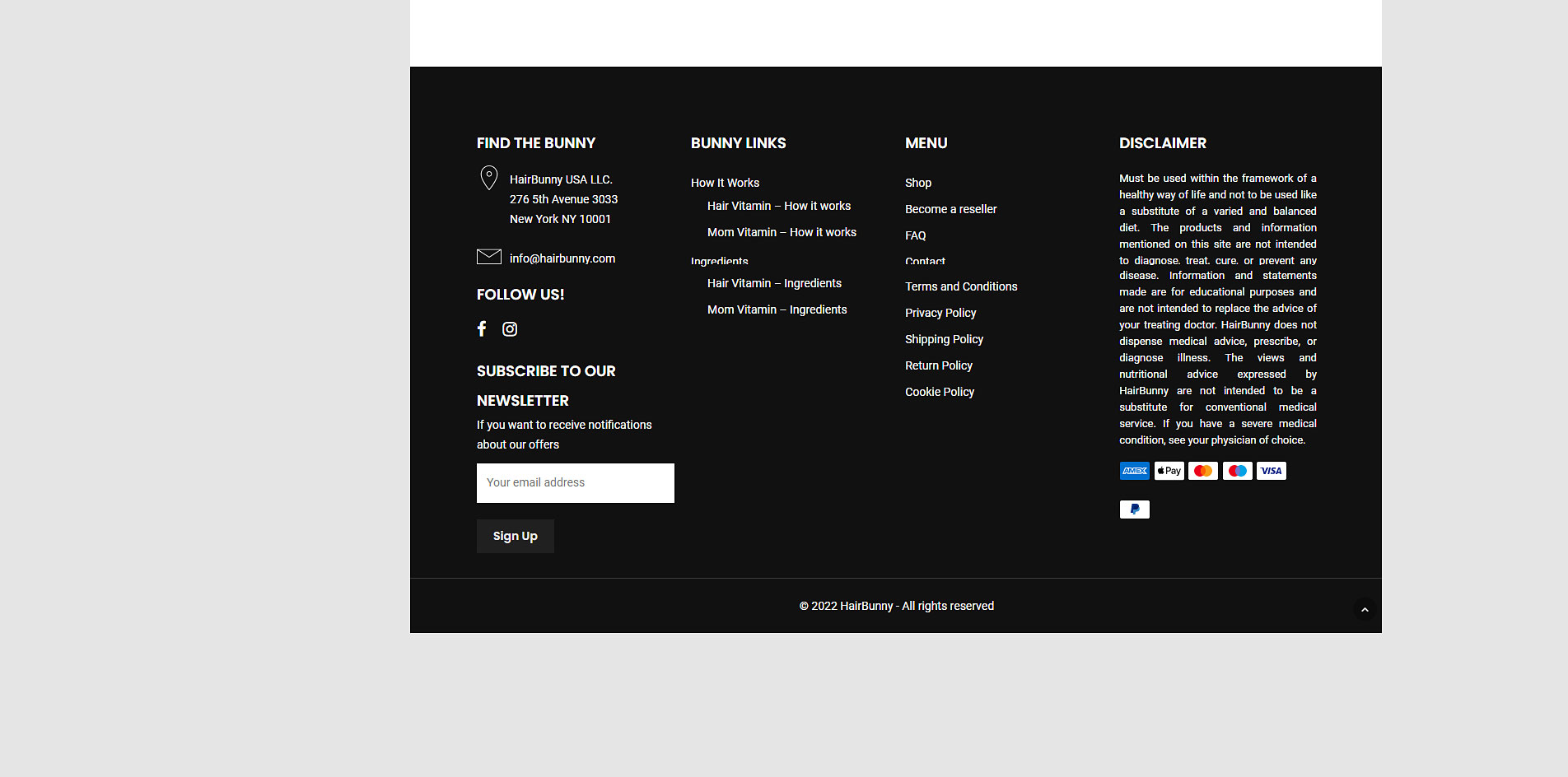1568x777 pixels.
Task: Click the back-to-top arrow button
Action: click(1365, 610)
